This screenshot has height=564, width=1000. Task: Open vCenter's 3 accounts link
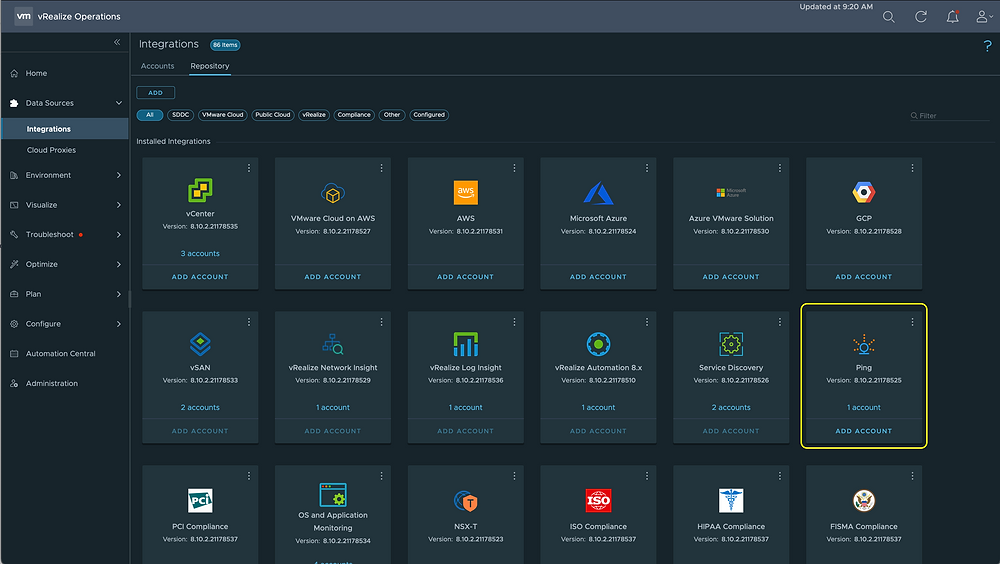tap(200, 253)
